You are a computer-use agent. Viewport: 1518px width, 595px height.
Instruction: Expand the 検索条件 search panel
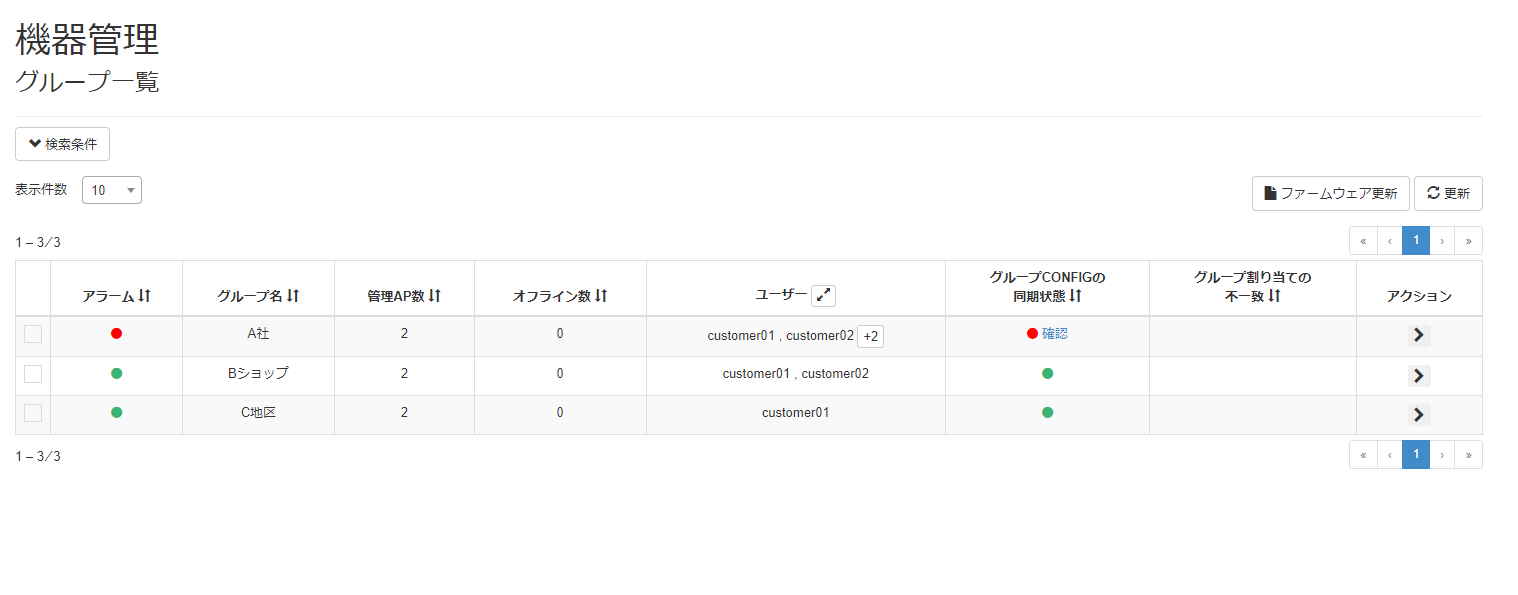click(x=62, y=143)
